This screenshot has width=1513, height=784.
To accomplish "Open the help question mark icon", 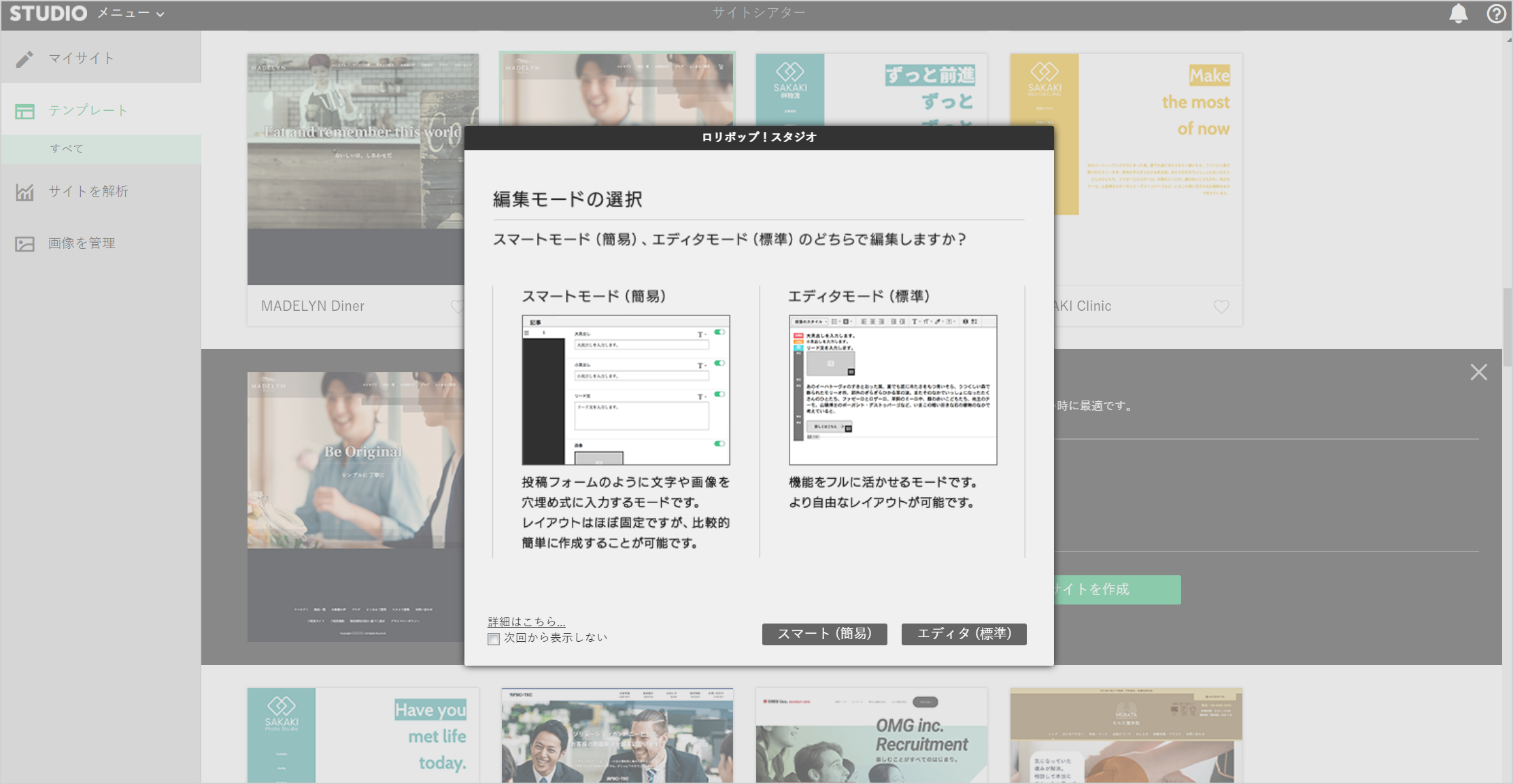I will pyautogui.click(x=1495, y=14).
